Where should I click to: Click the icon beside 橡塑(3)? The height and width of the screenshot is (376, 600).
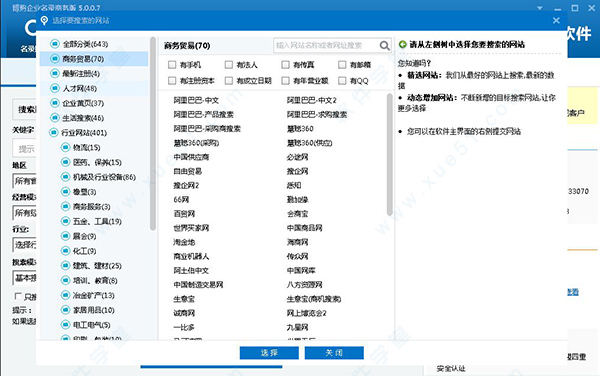[65, 192]
